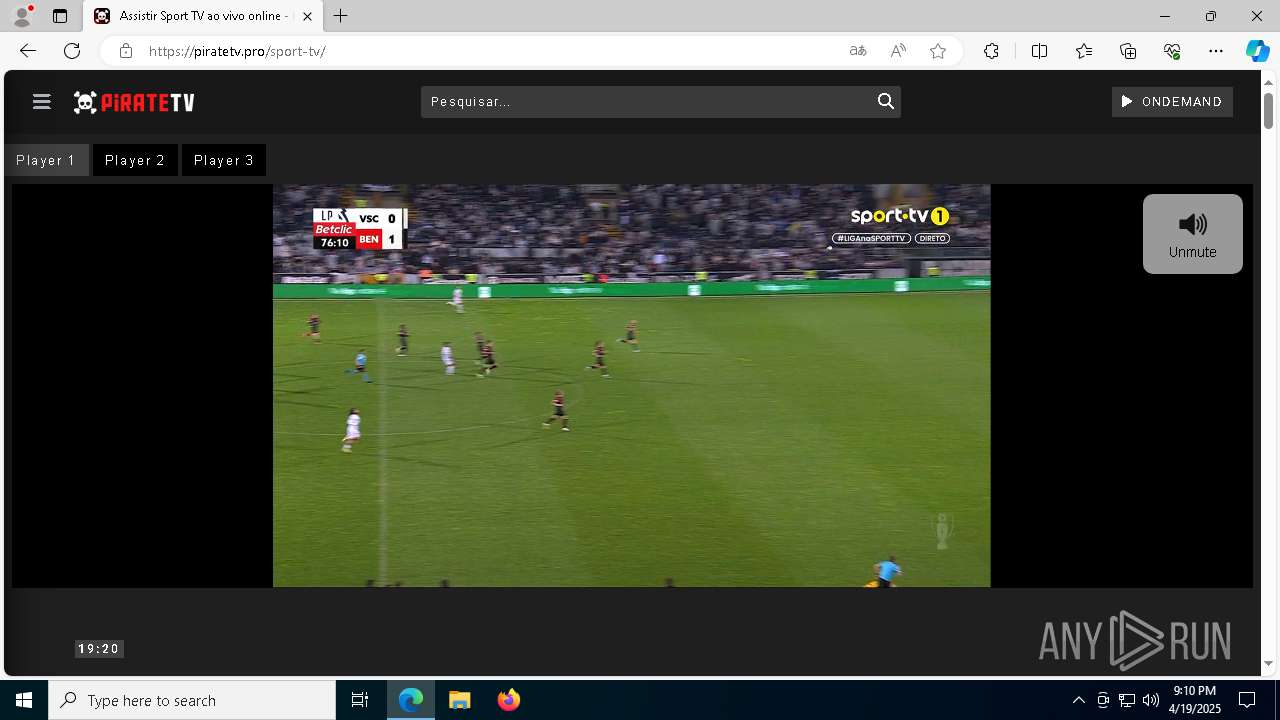Click the scrollbar down arrow
Screen dimensions: 1280x720
click(1269, 664)
